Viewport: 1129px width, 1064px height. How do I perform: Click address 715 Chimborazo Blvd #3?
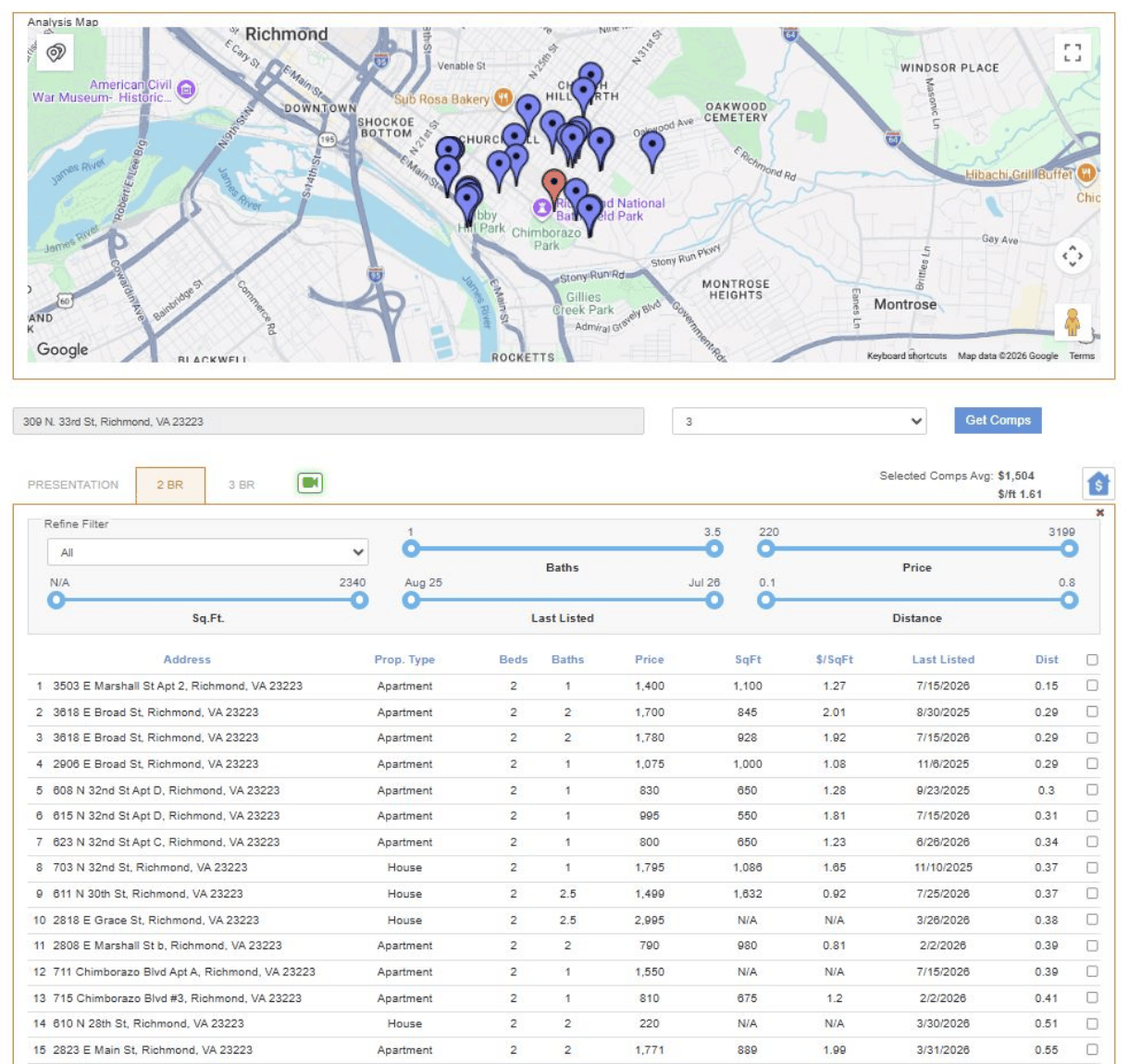click(x=177, y=998)
